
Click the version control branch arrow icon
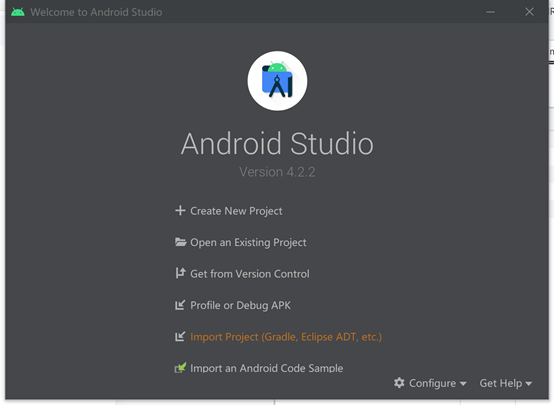click(x=180, y=273)
